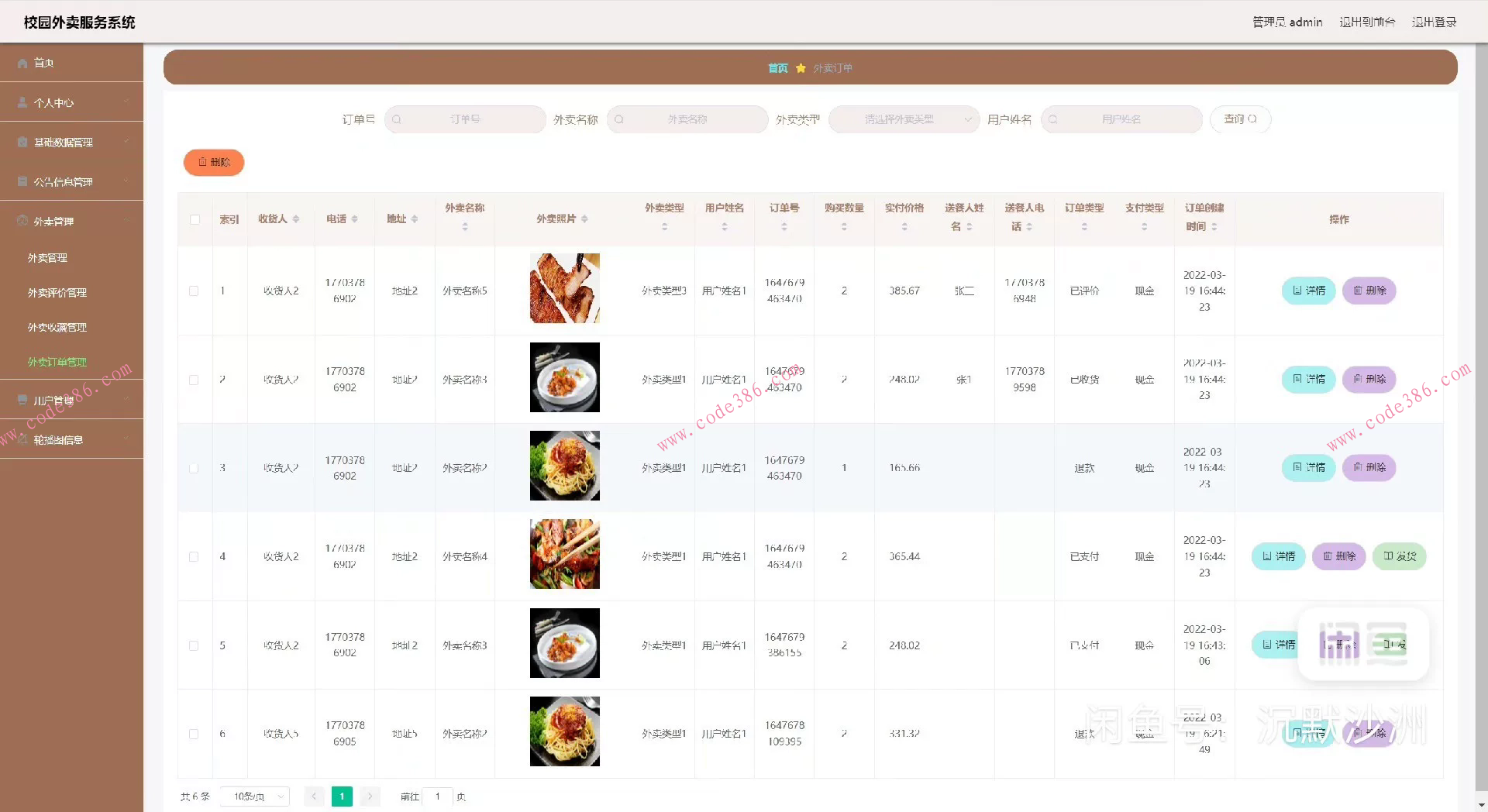Go to the previous page arrow
Screen dimensions: 1488x812
pos(314,797)
